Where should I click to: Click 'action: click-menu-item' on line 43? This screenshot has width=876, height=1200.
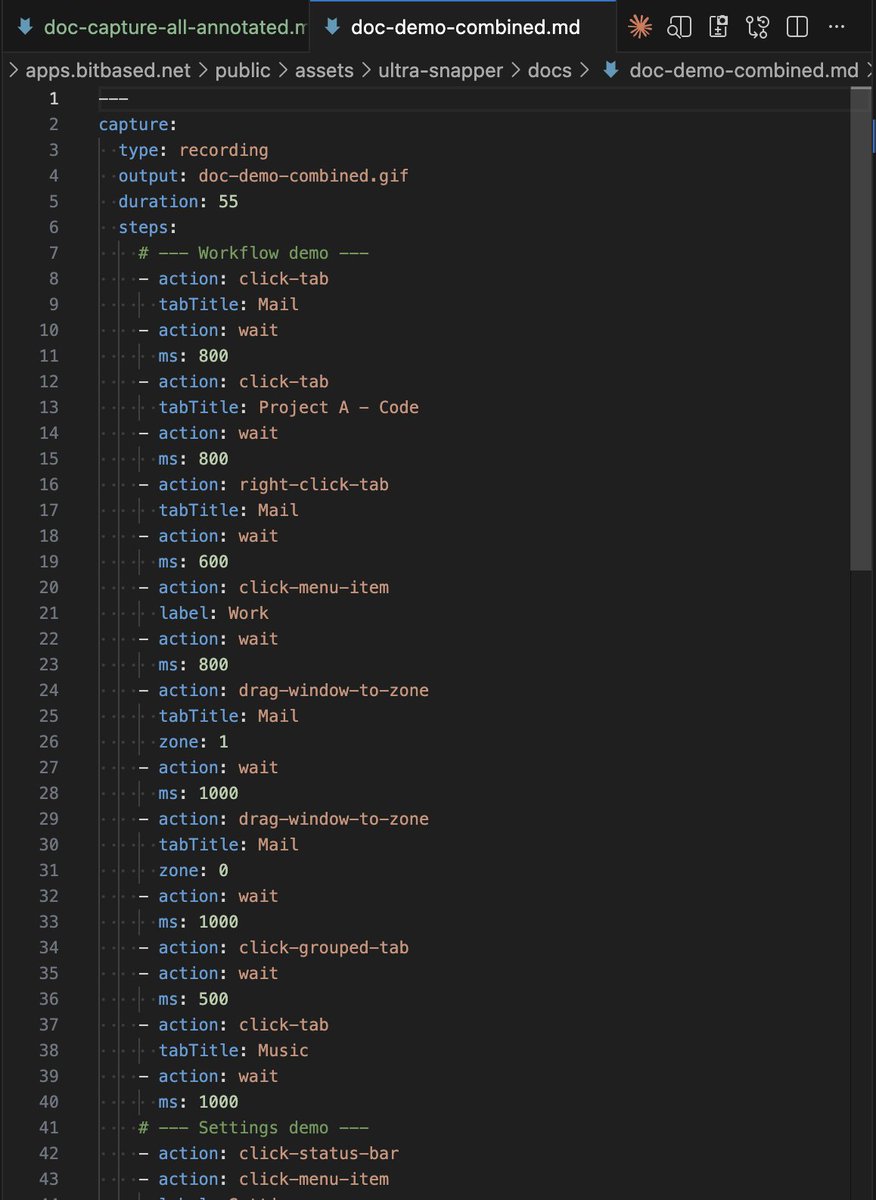point(273,1179)
